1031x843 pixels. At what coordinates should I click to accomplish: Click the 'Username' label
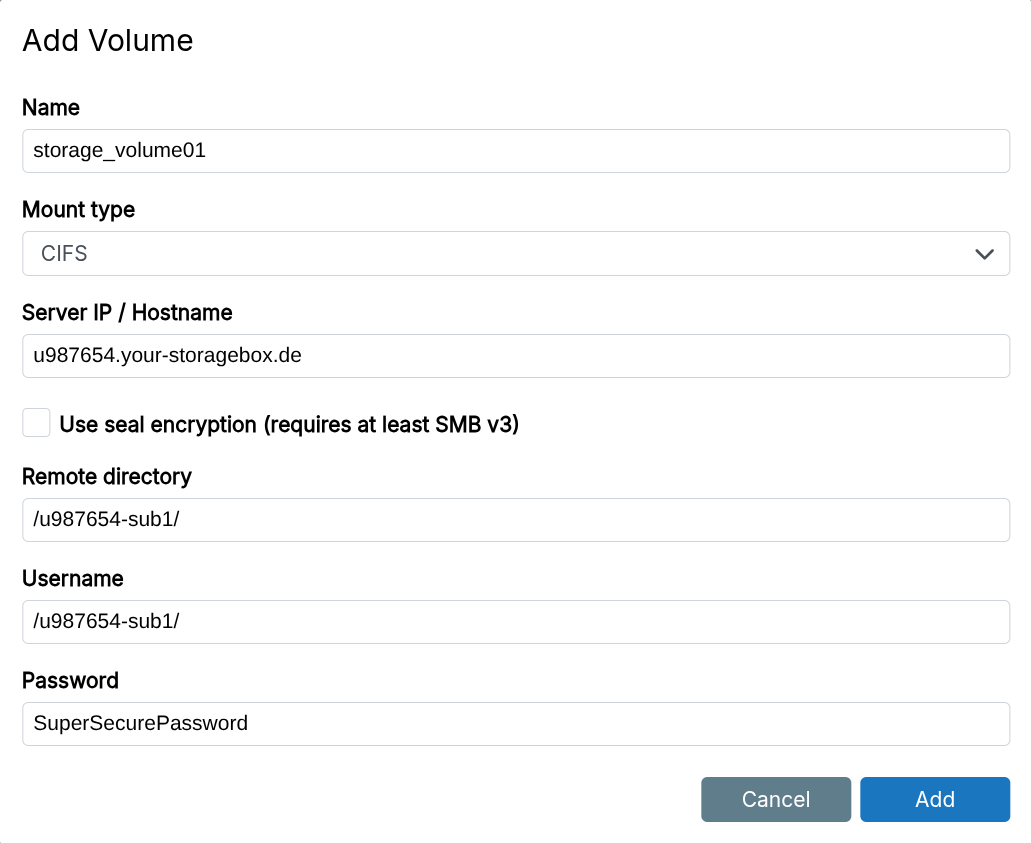click(73, 578)
